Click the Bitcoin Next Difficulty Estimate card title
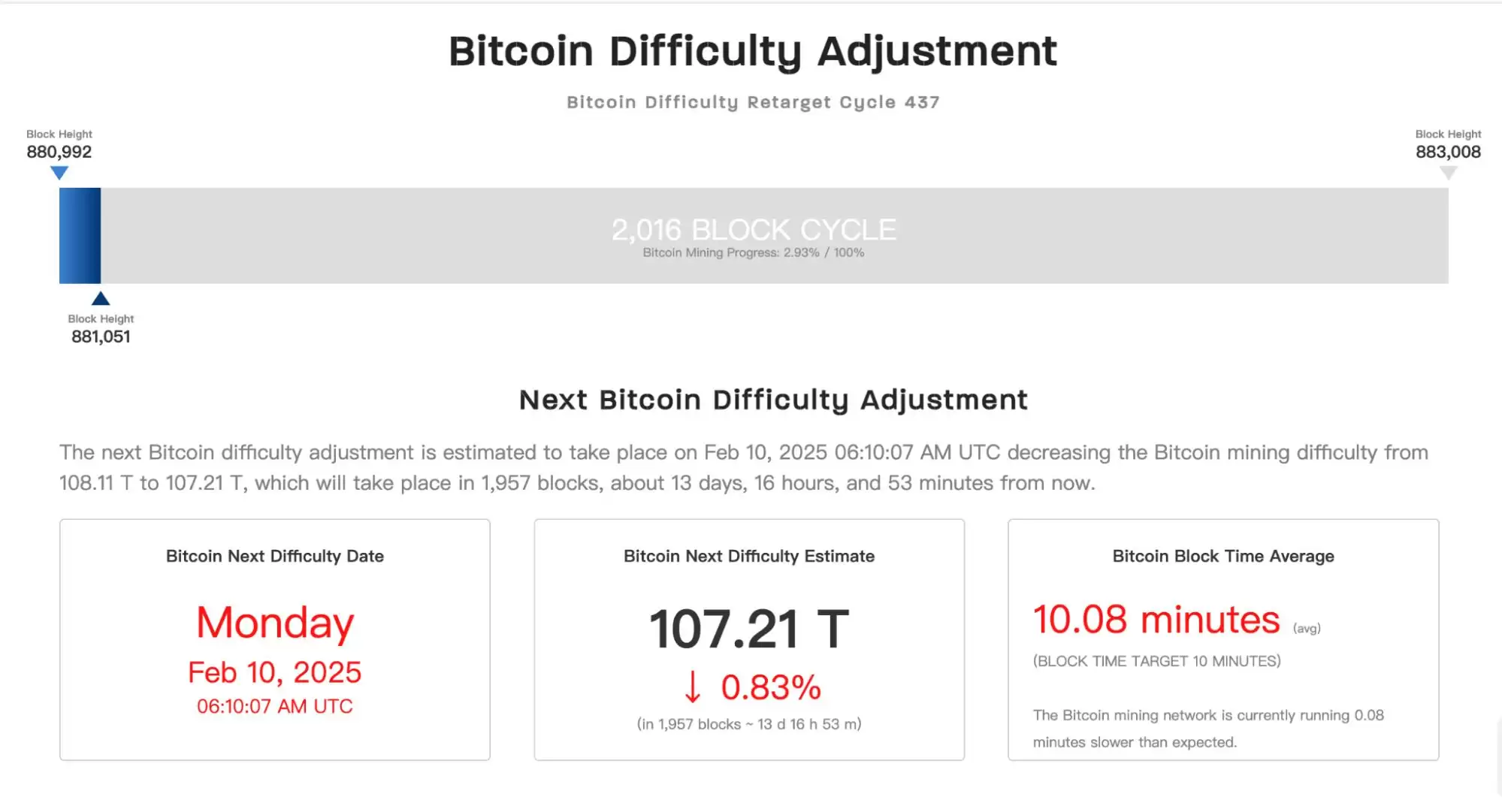 (749, 556)
